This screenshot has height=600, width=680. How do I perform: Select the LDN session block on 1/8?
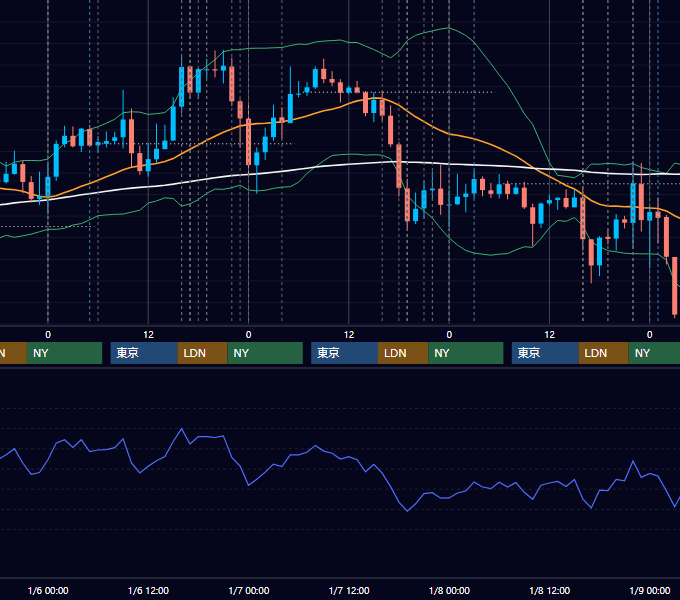(x=604, y=353)
